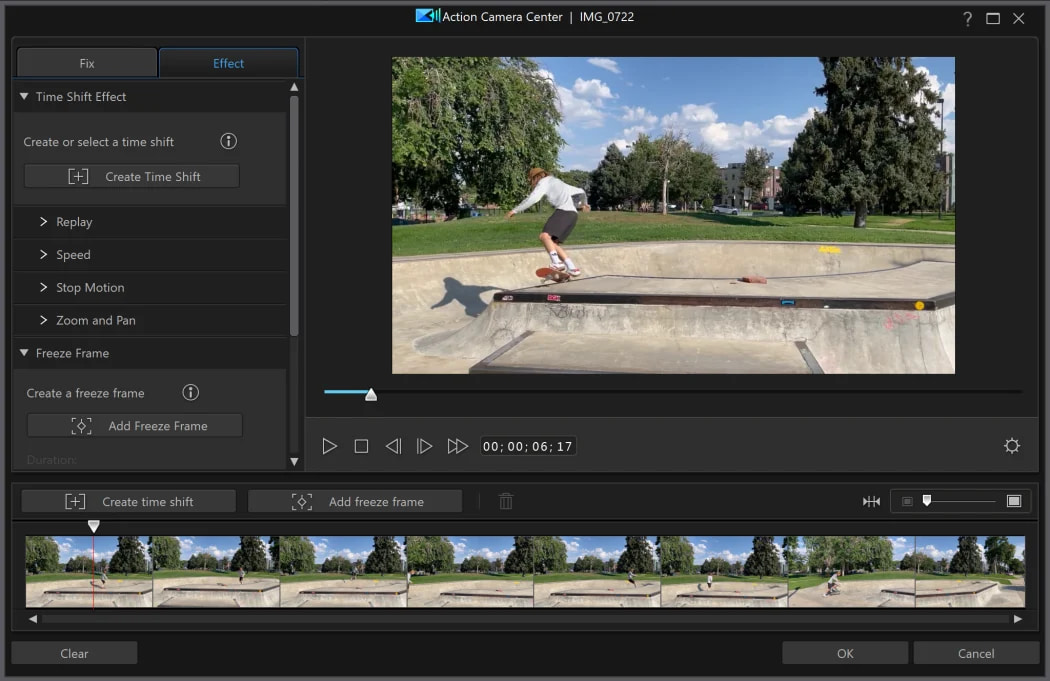Collapse the Freeze Frame section
Image resolution: width=1050 pixels, height=681 pixels.
click(x=24, y=353)
